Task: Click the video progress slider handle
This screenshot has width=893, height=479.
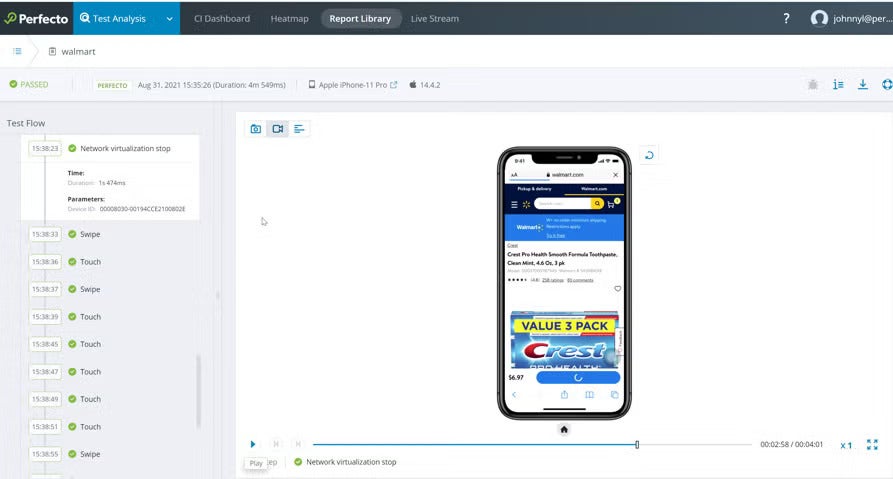Action: point(637,444)
